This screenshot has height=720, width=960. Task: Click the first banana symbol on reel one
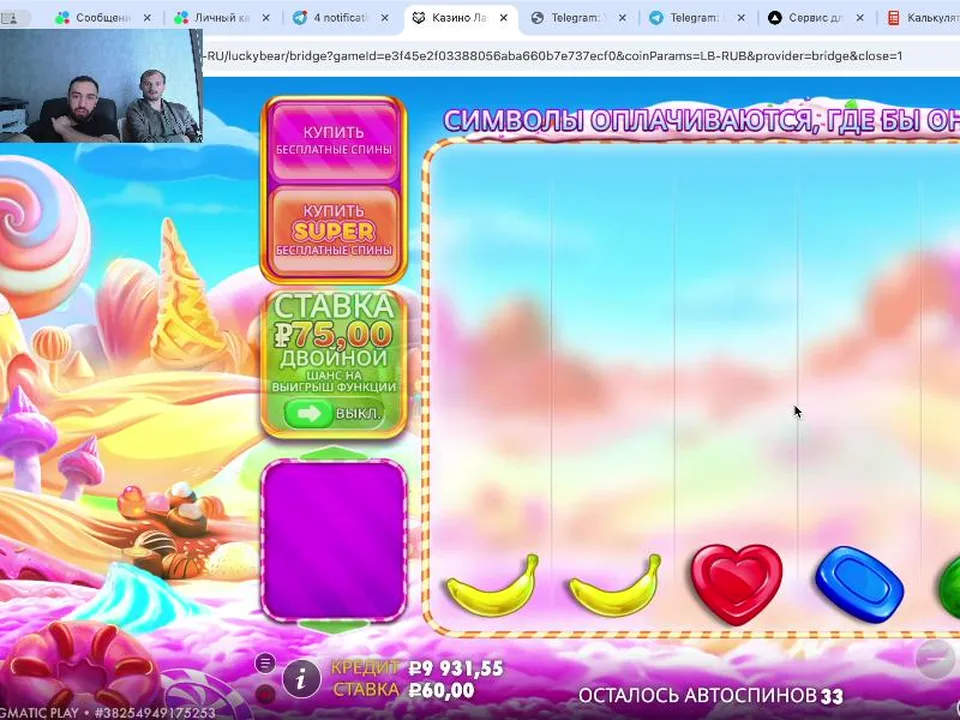click(493, 585)
